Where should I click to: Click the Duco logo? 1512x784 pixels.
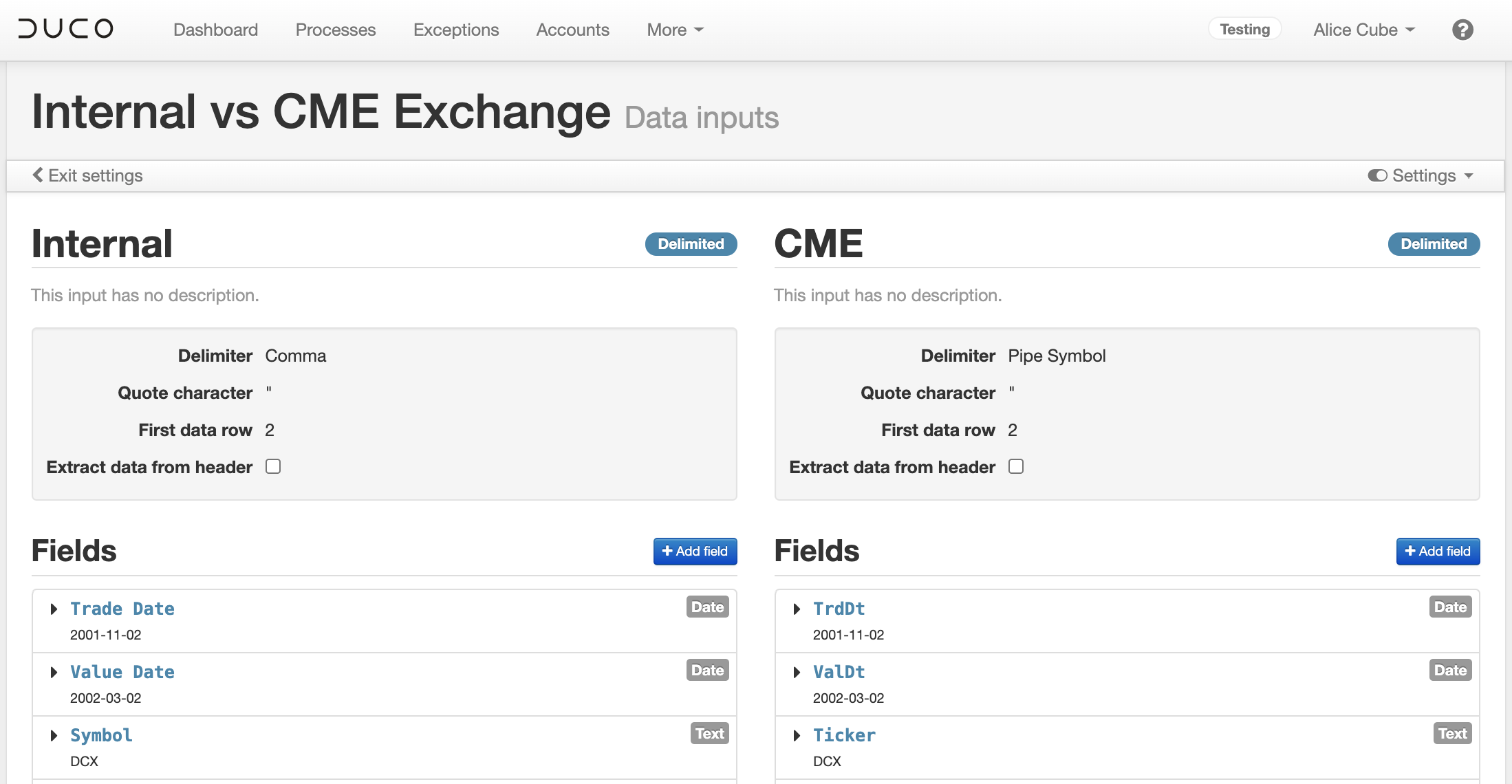[x=66, y=29]
